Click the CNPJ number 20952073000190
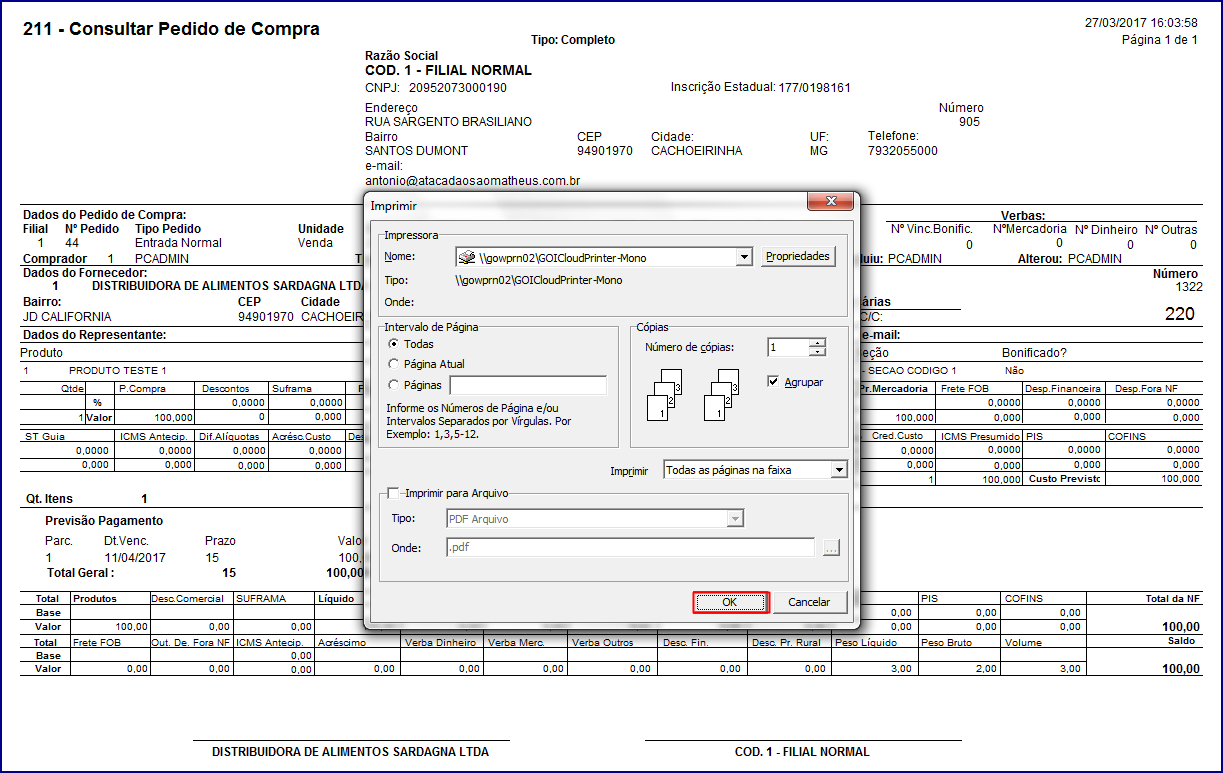The image size is (1223, 773). (x=457, y=88)
